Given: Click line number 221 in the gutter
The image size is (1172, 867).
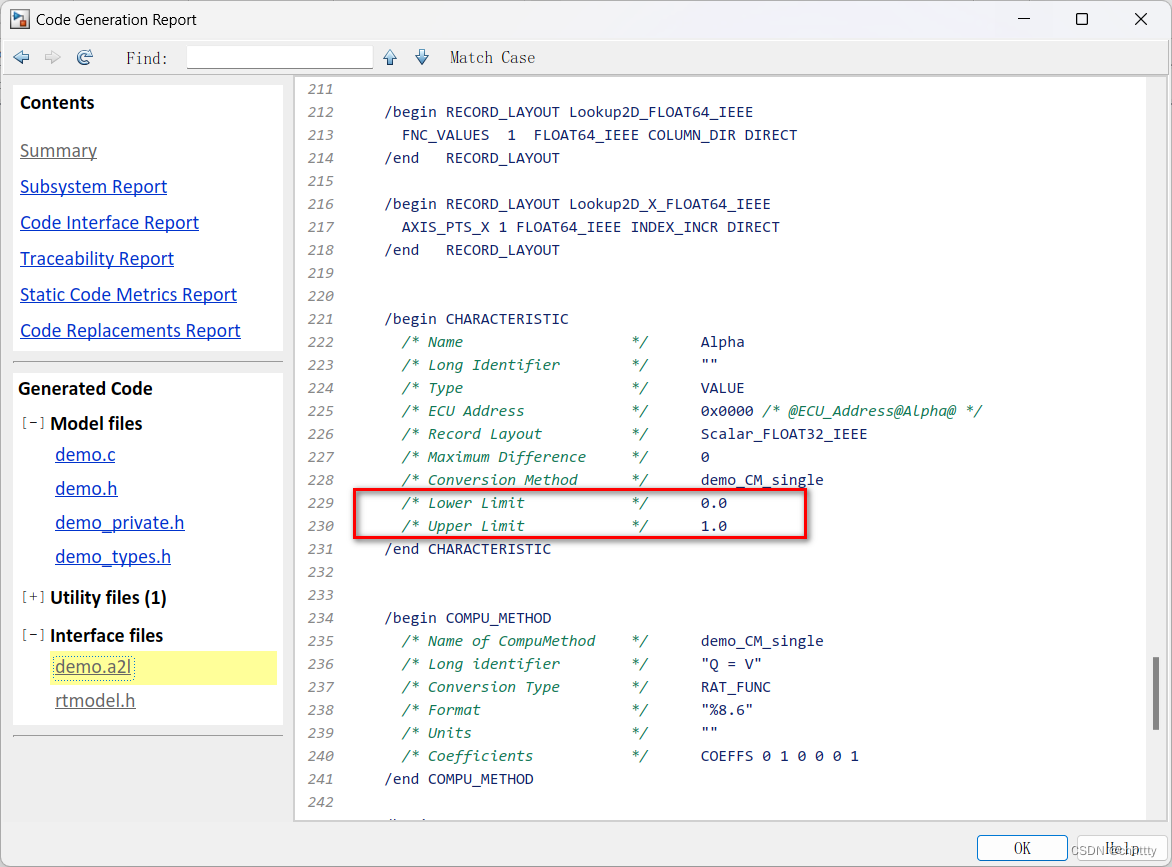Looking at the screenshot, I should coord(320,319).
